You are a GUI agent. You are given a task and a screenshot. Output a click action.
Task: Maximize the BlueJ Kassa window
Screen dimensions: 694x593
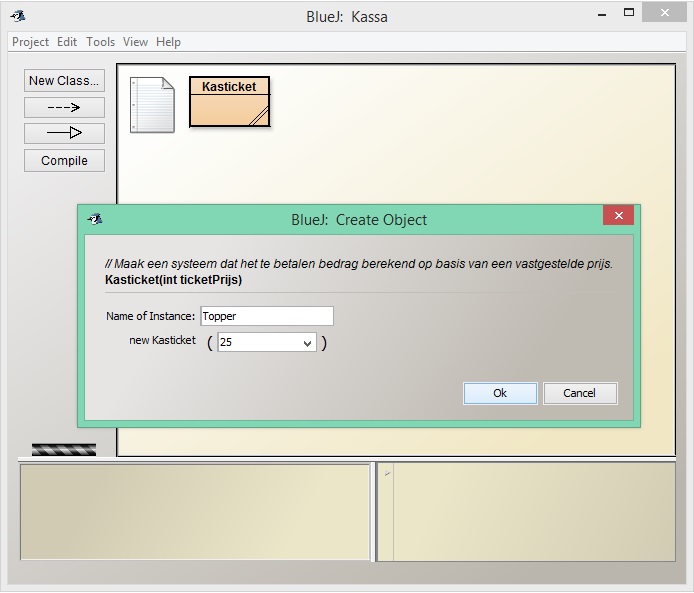tap(628, 13)
